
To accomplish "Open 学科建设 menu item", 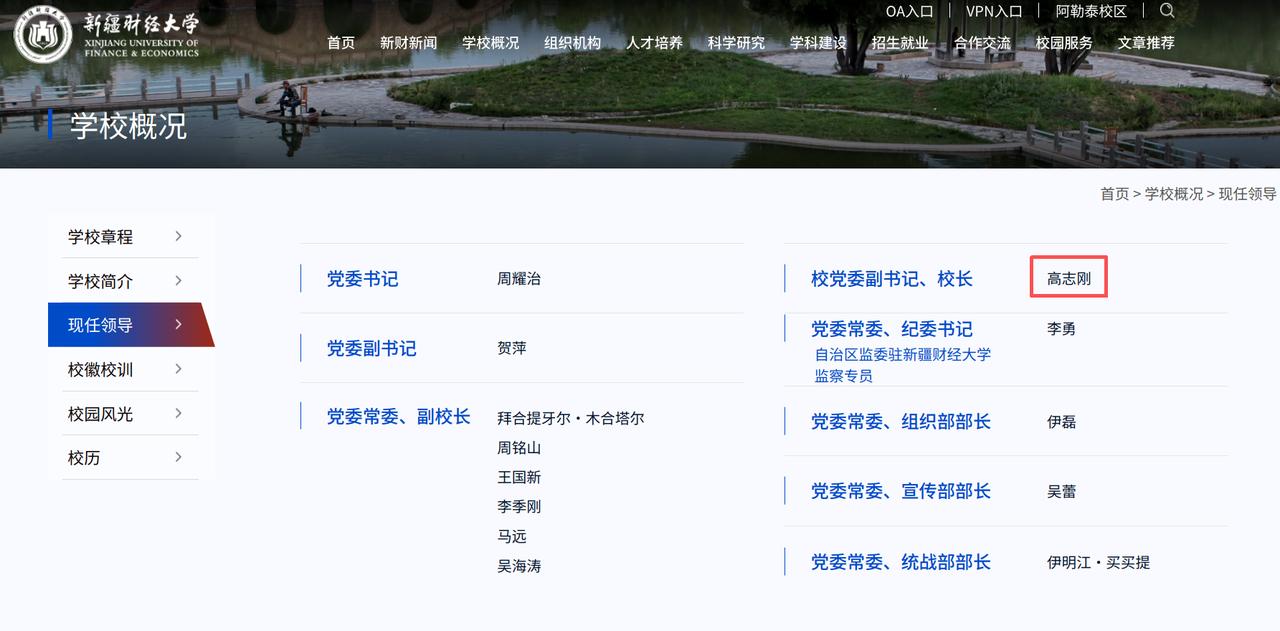I will coord(818,43).
